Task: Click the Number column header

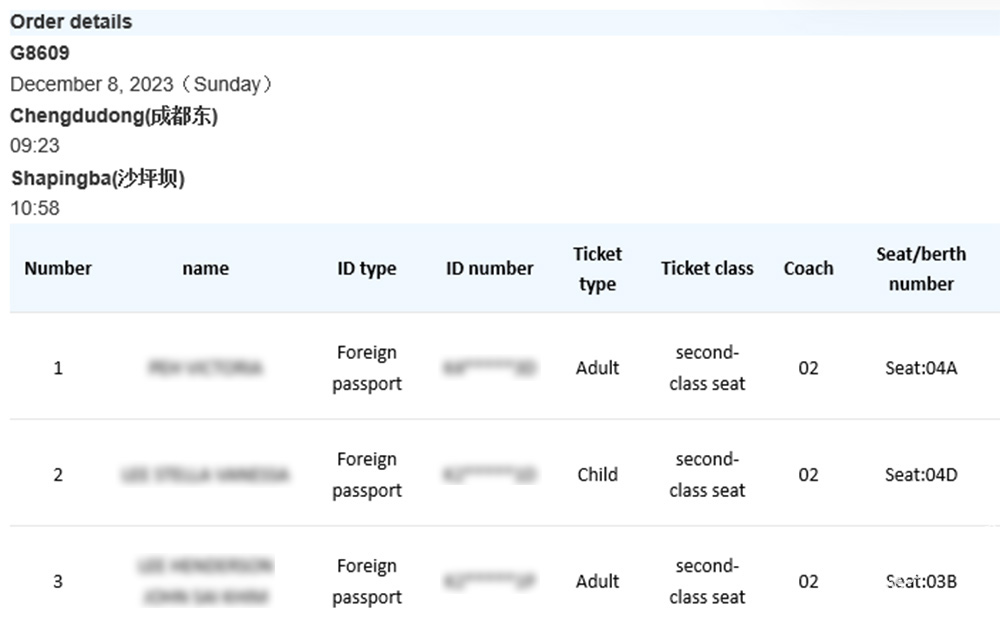Action: tap(58, 268)
